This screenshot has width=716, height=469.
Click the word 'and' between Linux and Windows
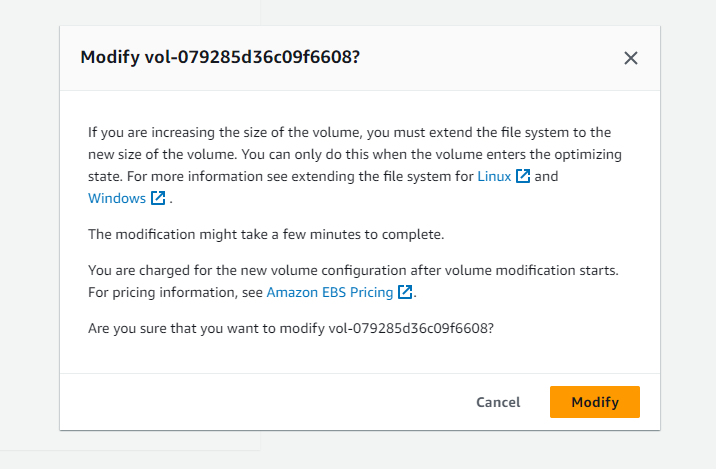546,176
